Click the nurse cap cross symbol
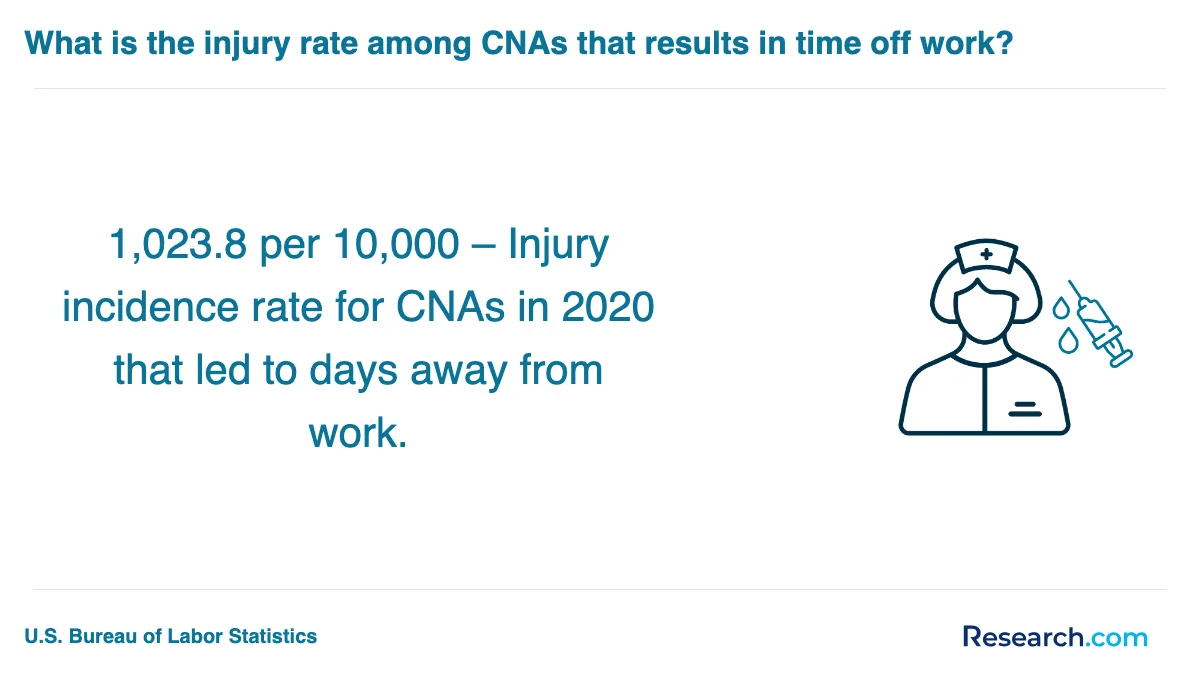The image size is (1200, 680). (x=987, y=255)
